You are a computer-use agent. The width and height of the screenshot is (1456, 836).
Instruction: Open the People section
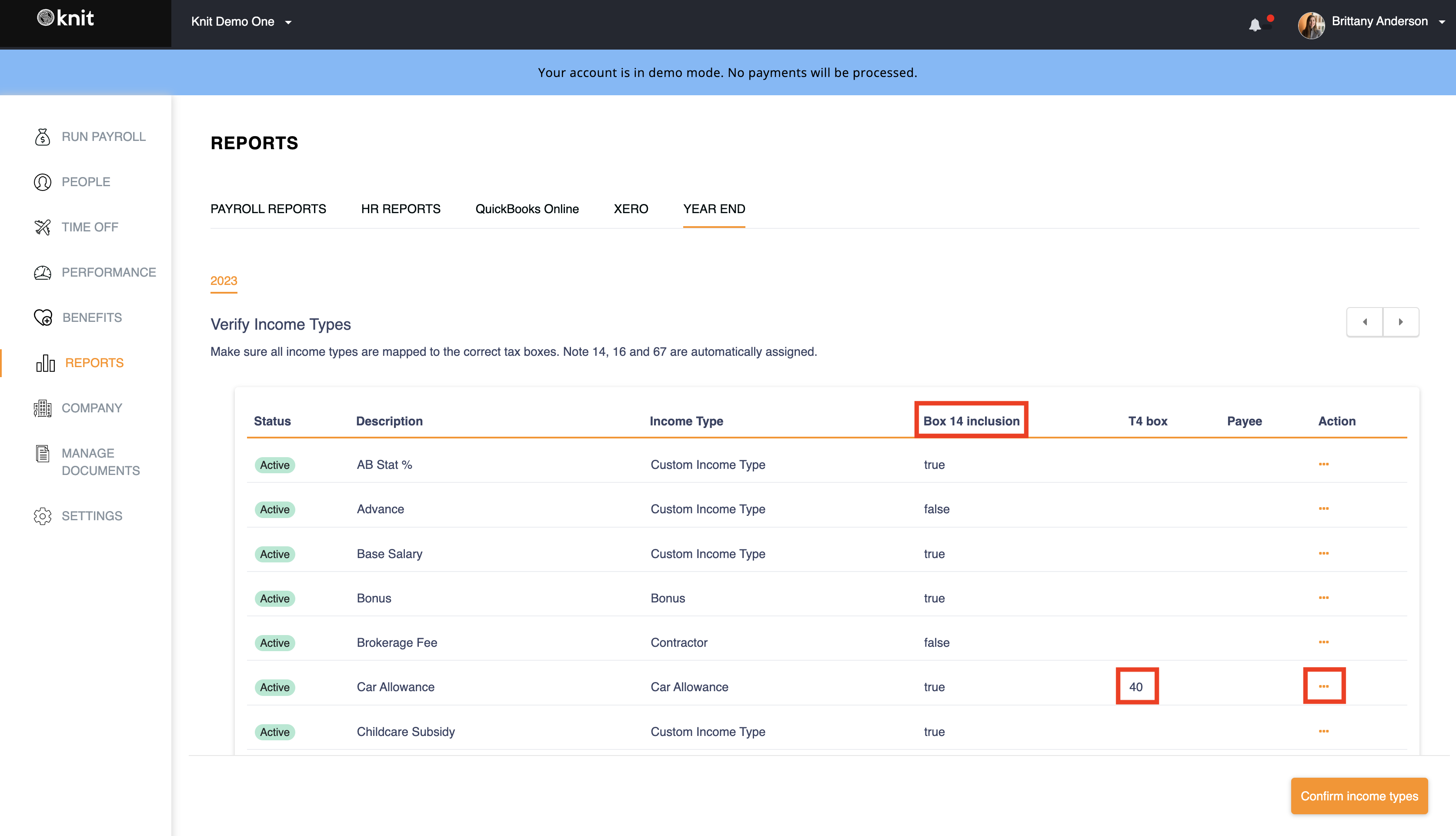point(86,182)
